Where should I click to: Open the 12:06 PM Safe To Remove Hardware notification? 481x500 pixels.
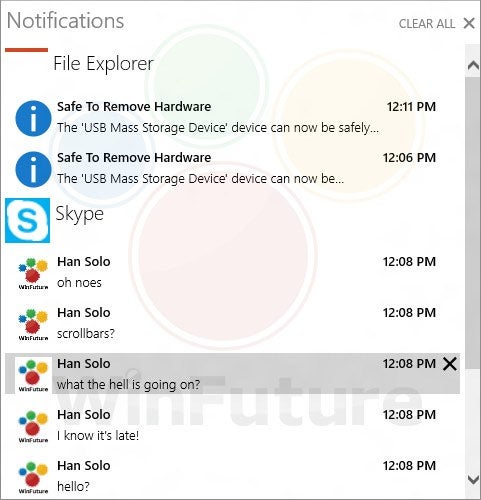tap(232, 169)
